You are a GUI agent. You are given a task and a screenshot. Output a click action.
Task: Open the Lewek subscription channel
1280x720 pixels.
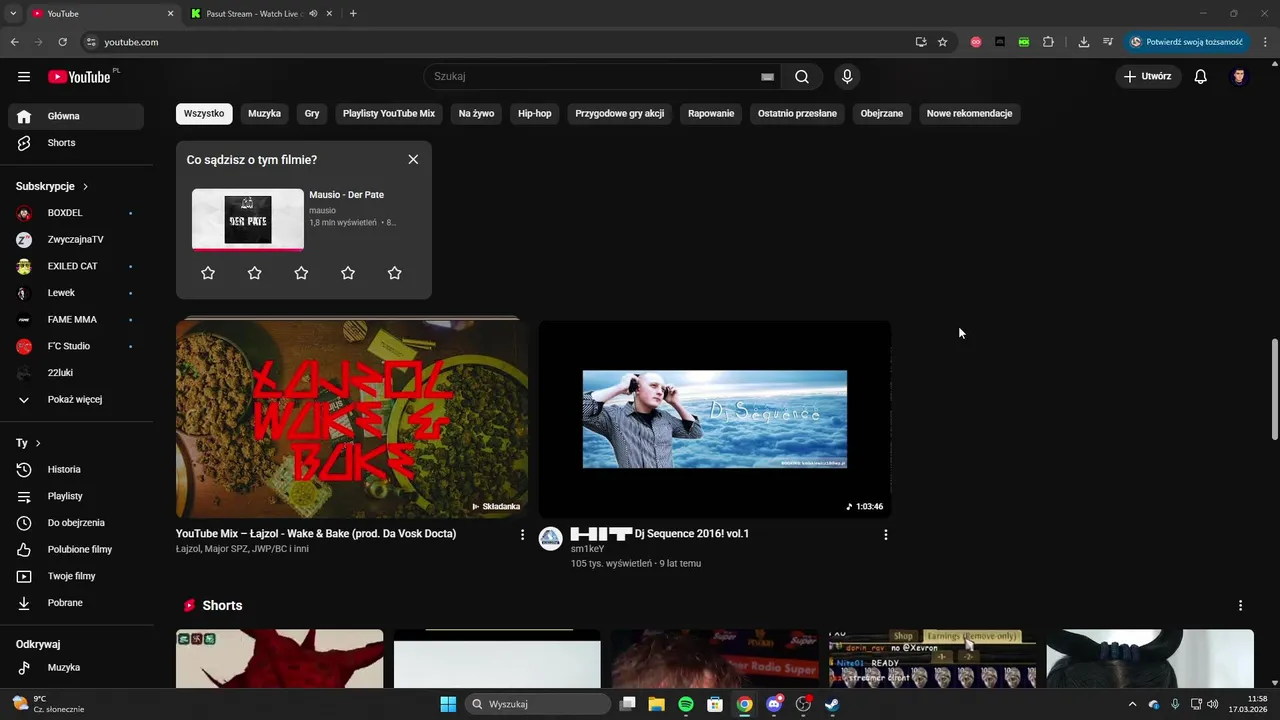pyautogui.click(x=76, y=293)
